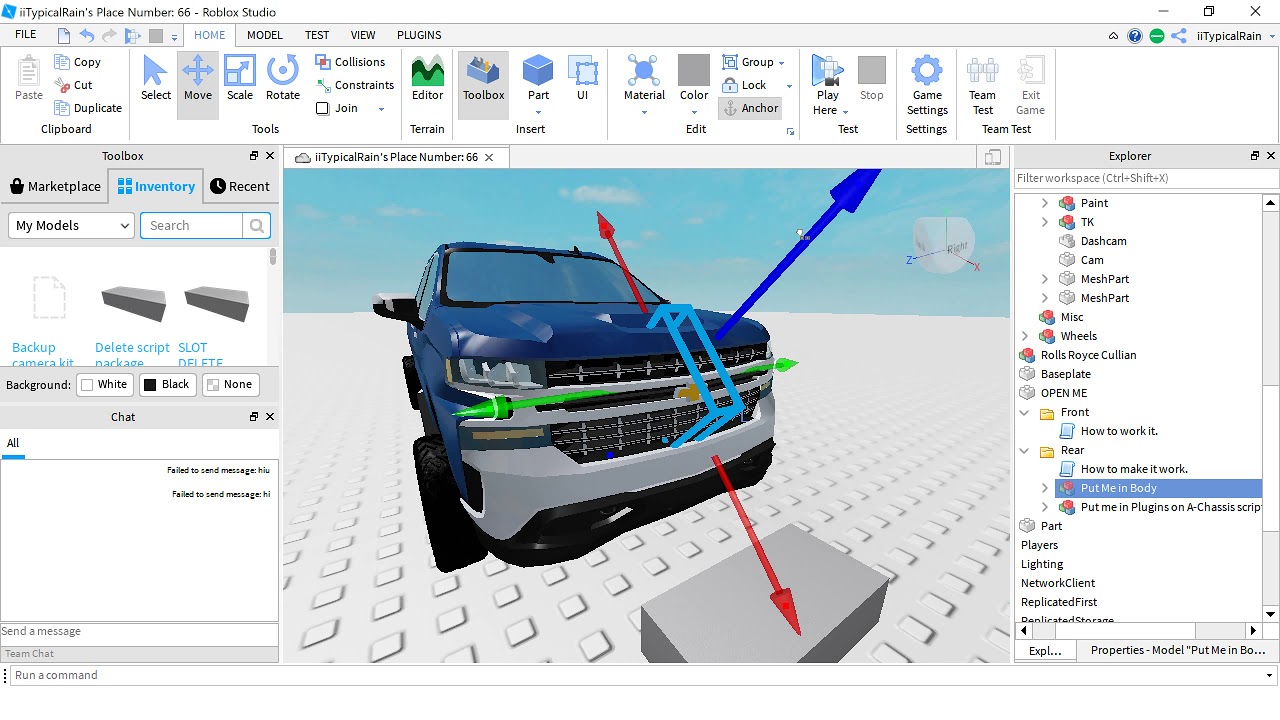Open the UI insert tool
The width and height of the screenshot is (1280, 720).
582,80
